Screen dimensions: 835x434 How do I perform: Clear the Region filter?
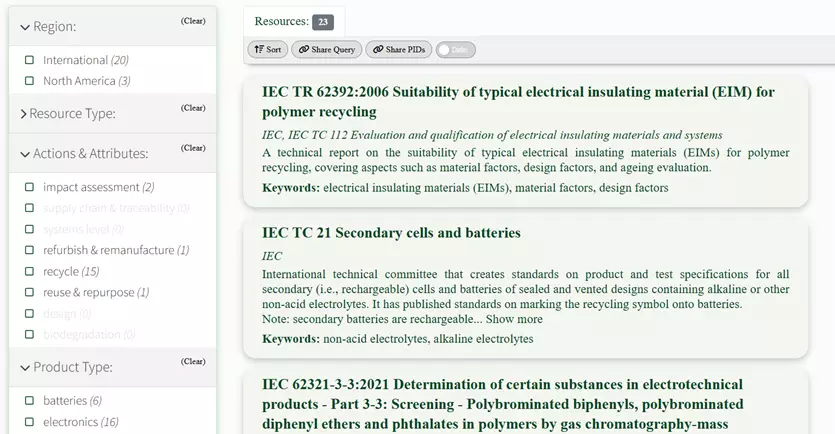coord(193,21)
